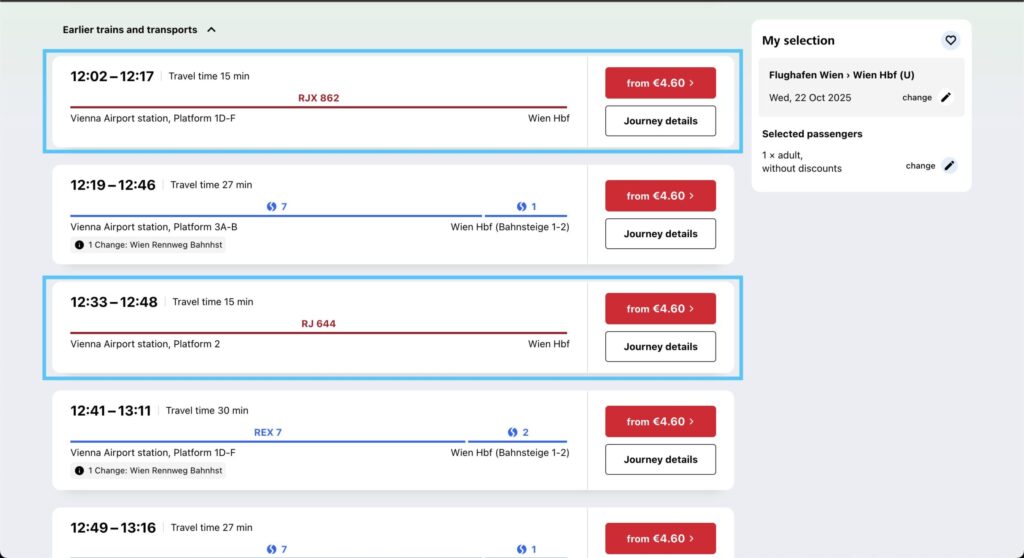Show Journey details for 12:19 connection
Image resolution: width=1024 pixels, height=558 pixels.
pos(660,234)
